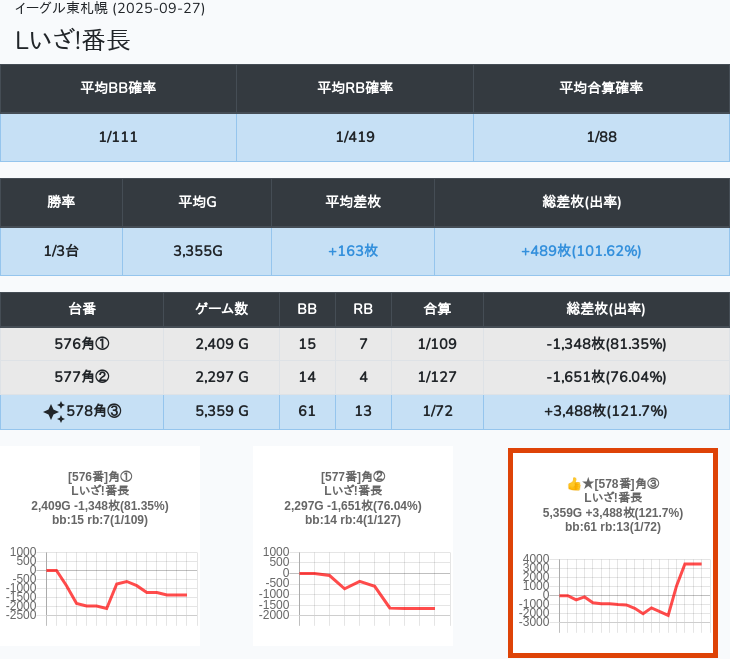Select machine 576角① in the table

82,344
